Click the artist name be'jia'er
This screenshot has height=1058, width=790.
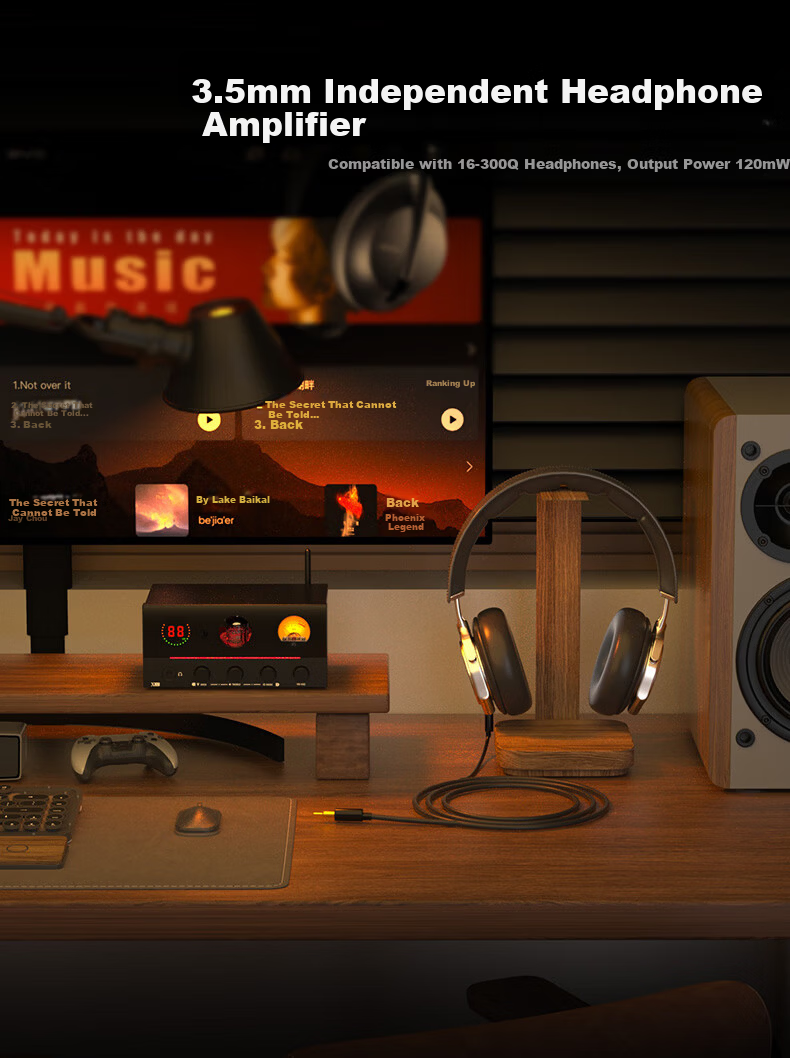click(216, 520)
